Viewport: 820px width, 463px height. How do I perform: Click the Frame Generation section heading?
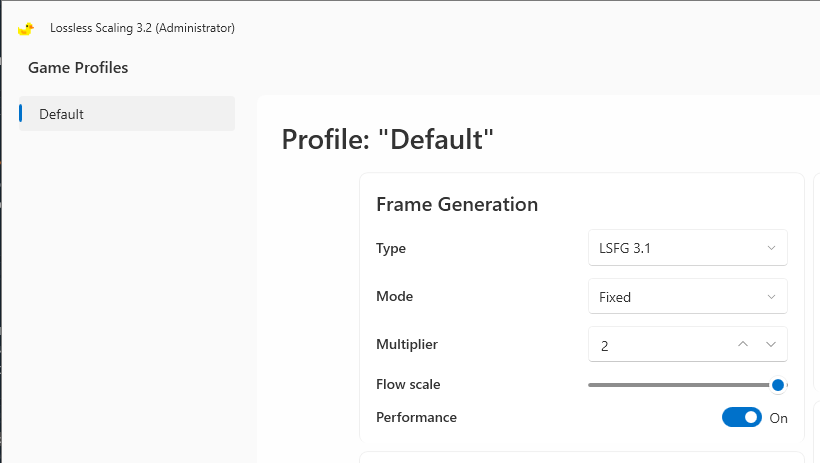click(x=457, y=204)
